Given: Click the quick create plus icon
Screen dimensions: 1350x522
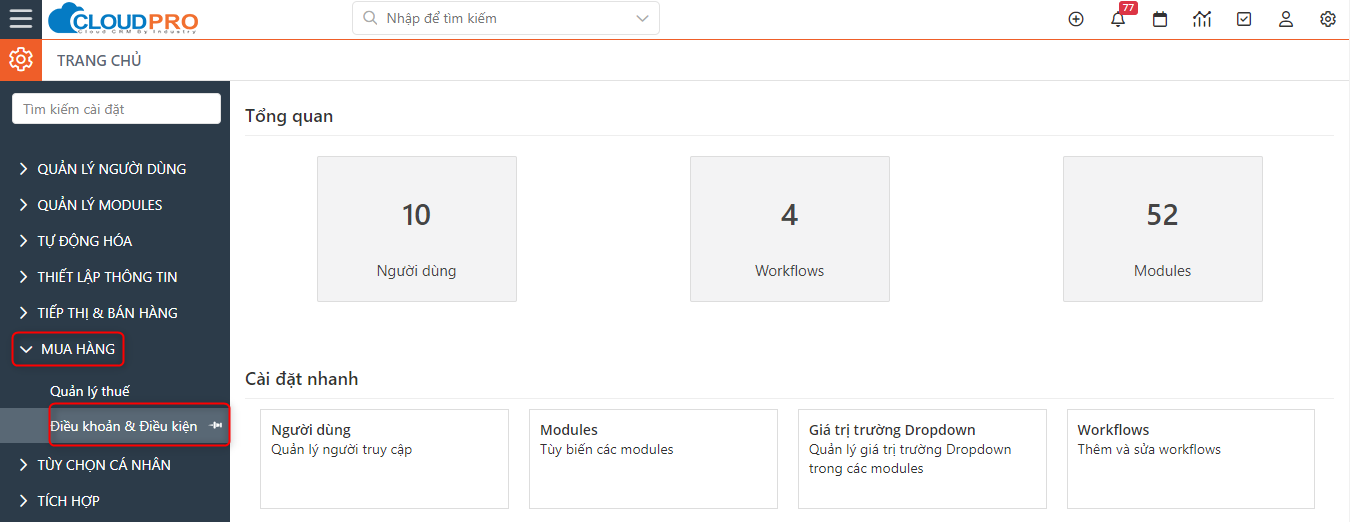Looking at the screenshot, I should click(x=1076, y=19).
